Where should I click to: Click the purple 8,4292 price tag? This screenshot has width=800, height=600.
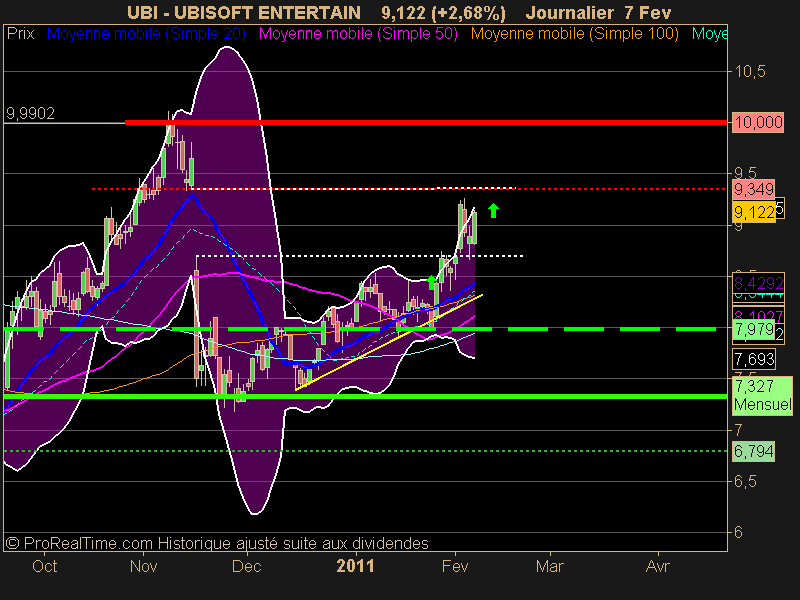click(x=758, y=283)
